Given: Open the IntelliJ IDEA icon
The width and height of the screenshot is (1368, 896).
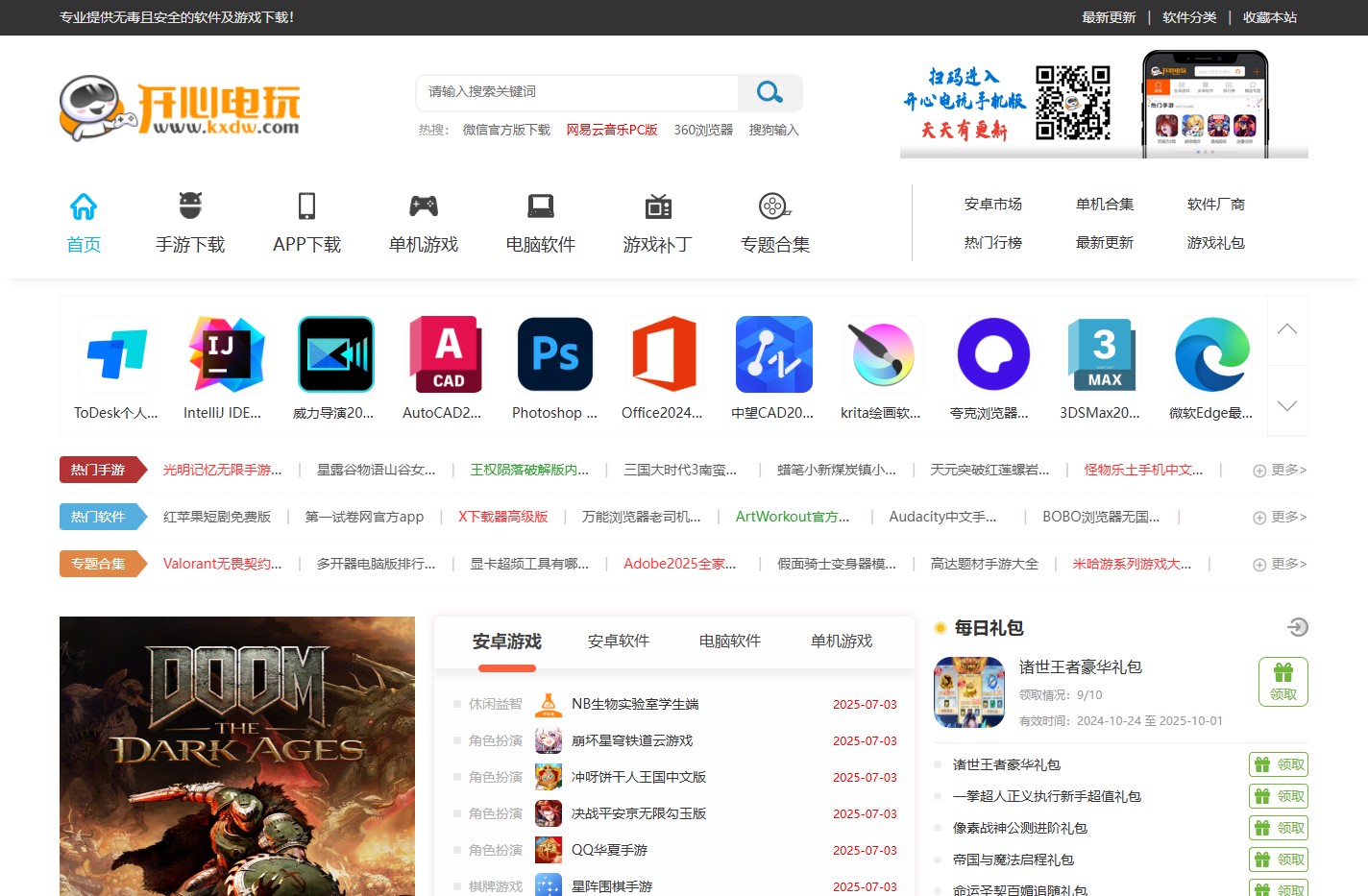Looking at the screenshot, I should tap(226, 354).
